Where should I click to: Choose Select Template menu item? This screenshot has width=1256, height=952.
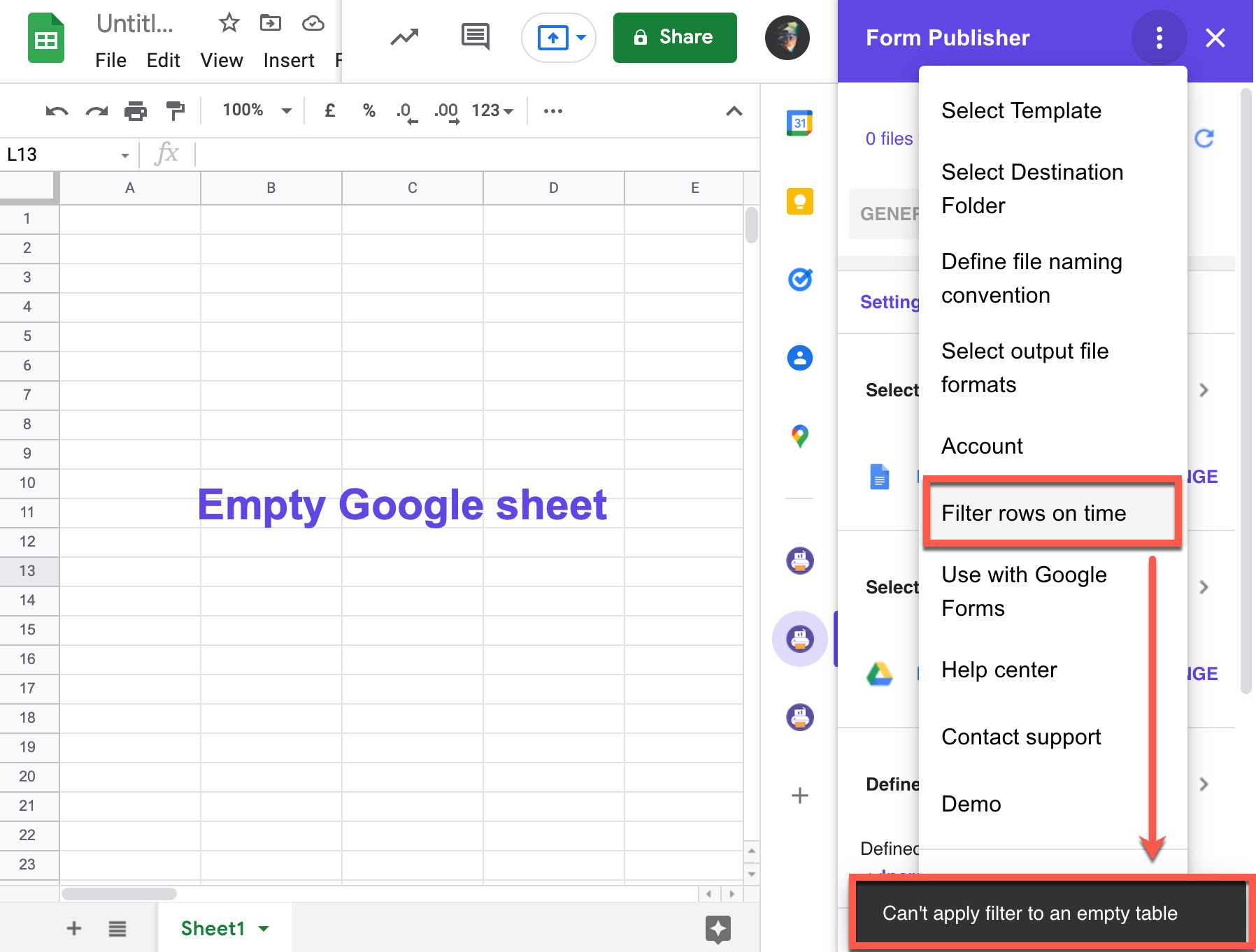1053,110
